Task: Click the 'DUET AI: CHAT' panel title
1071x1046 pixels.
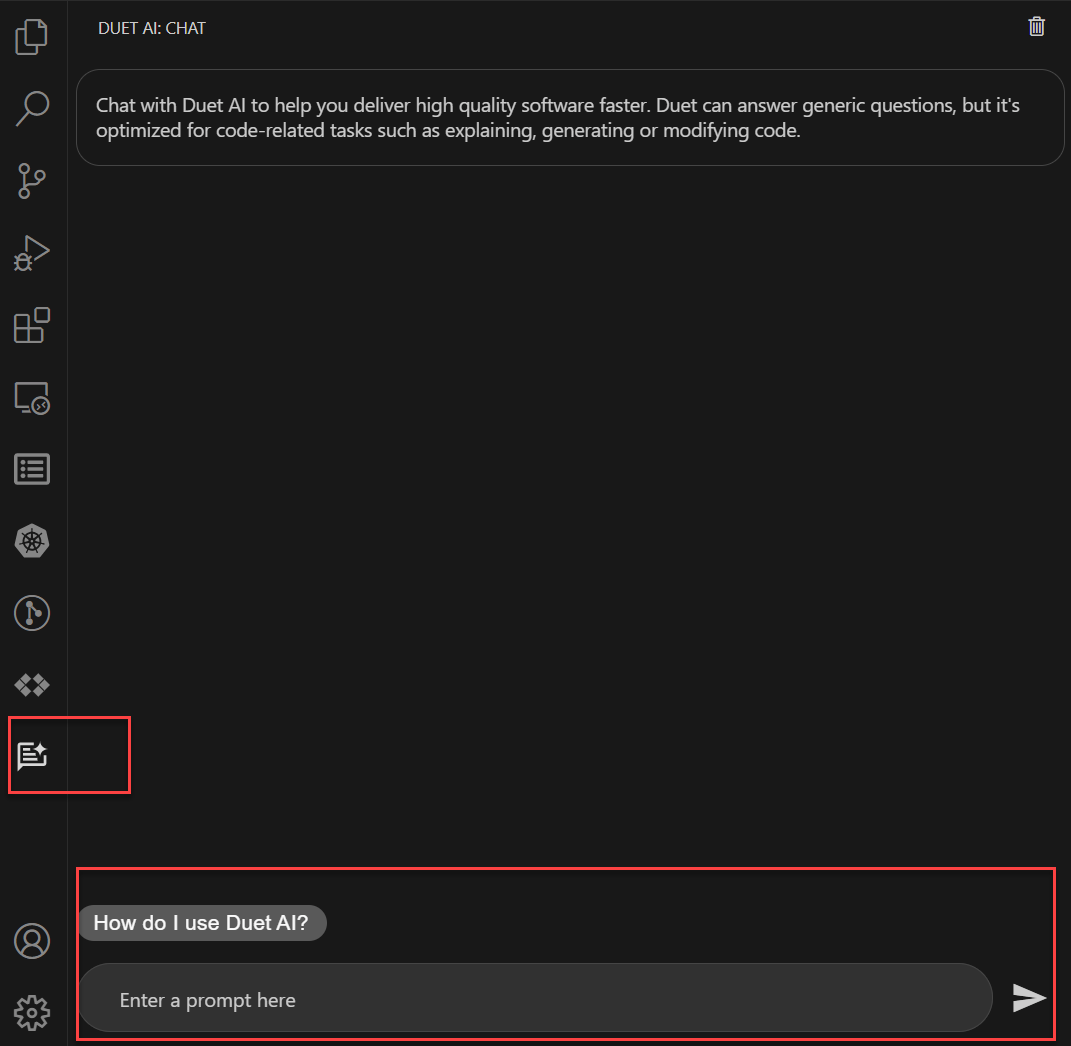Action: click(152, 28)
